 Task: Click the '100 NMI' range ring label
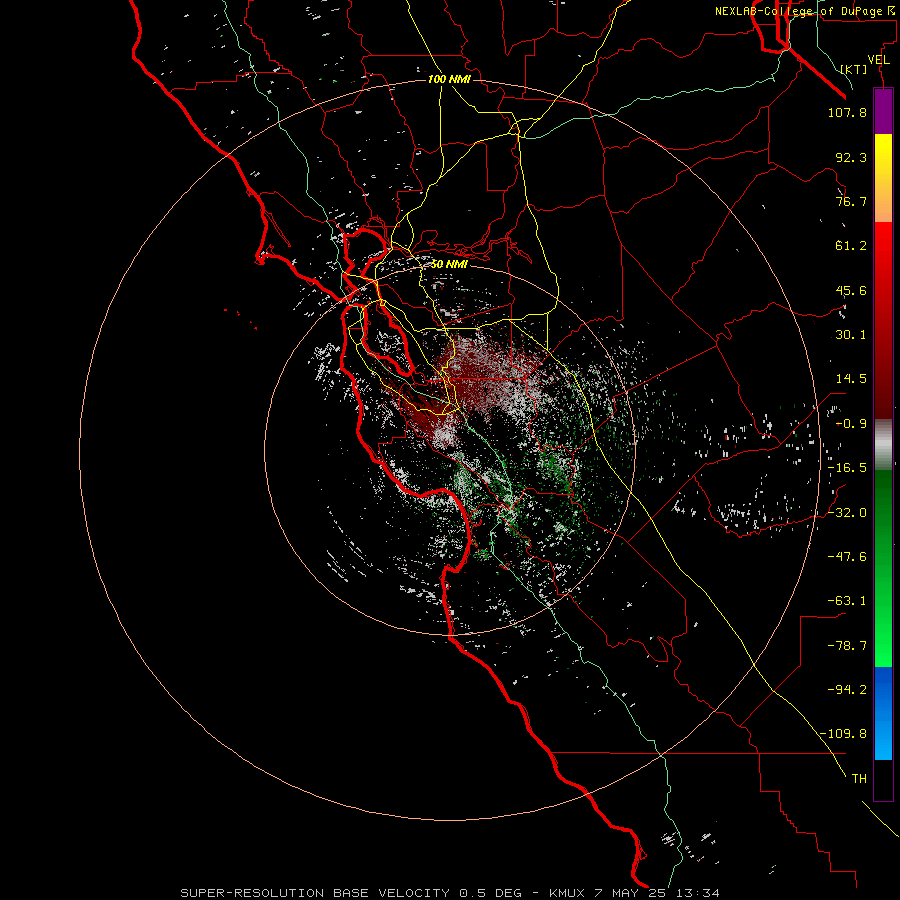pos(449,79)
